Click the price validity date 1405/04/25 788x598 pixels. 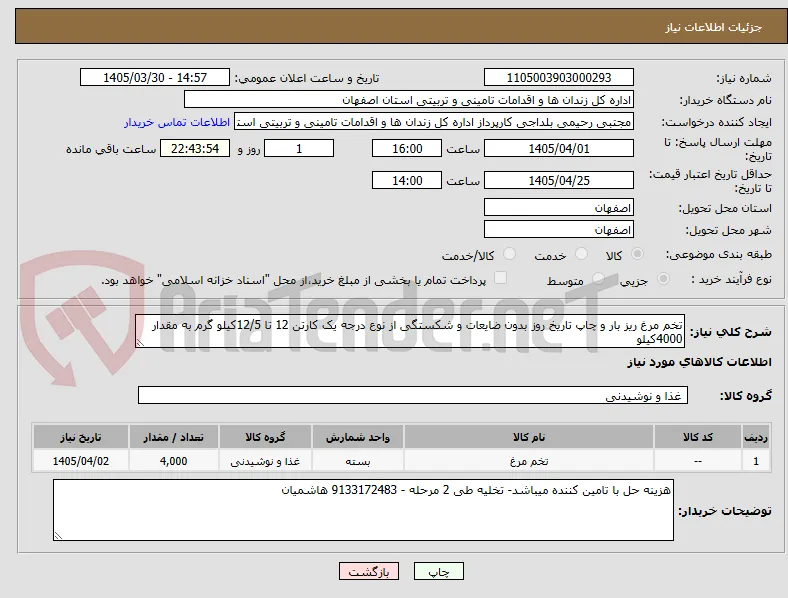(559, 180)
